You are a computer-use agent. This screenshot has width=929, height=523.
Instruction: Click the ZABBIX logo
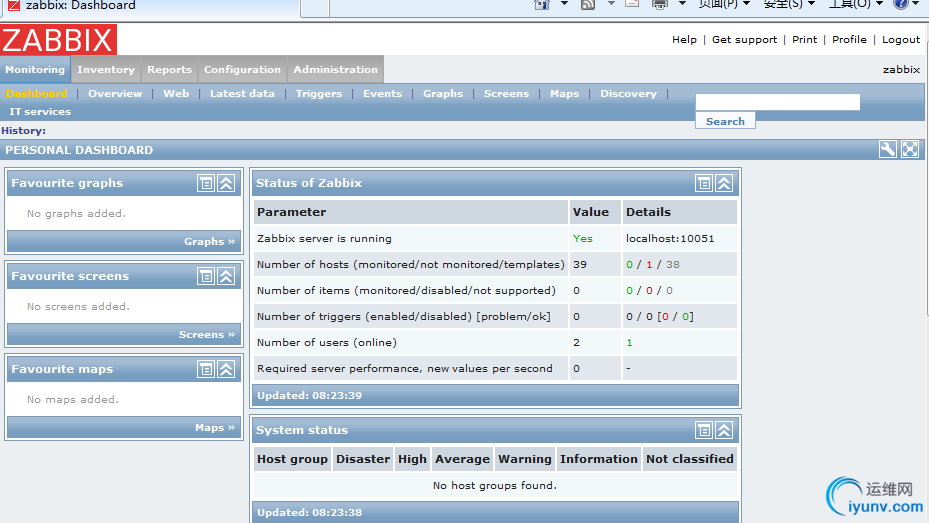tap(59, 40)
